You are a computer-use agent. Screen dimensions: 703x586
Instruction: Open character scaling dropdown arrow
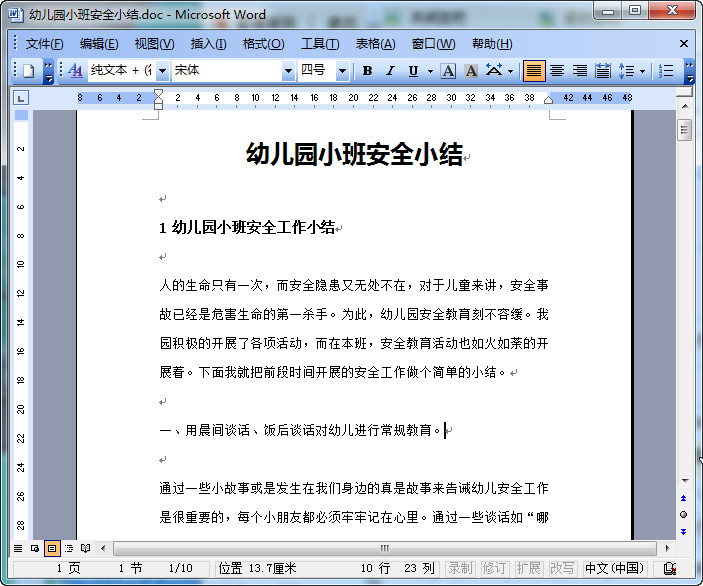coord(510,71)
